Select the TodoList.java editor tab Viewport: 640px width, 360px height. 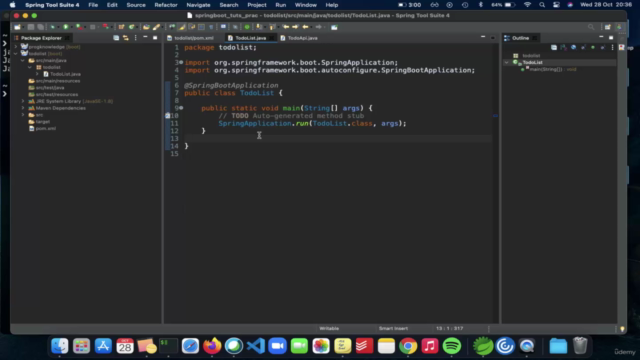coord(250,38)
